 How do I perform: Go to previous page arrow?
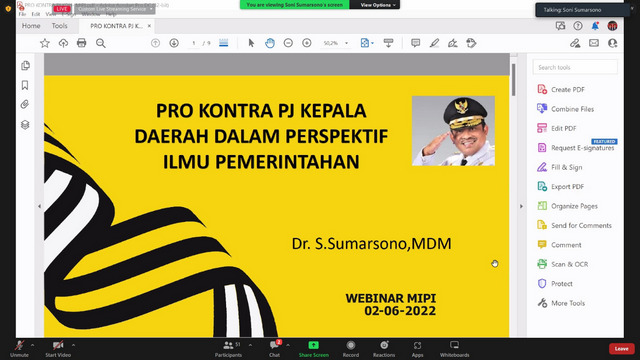pos(156,43)
